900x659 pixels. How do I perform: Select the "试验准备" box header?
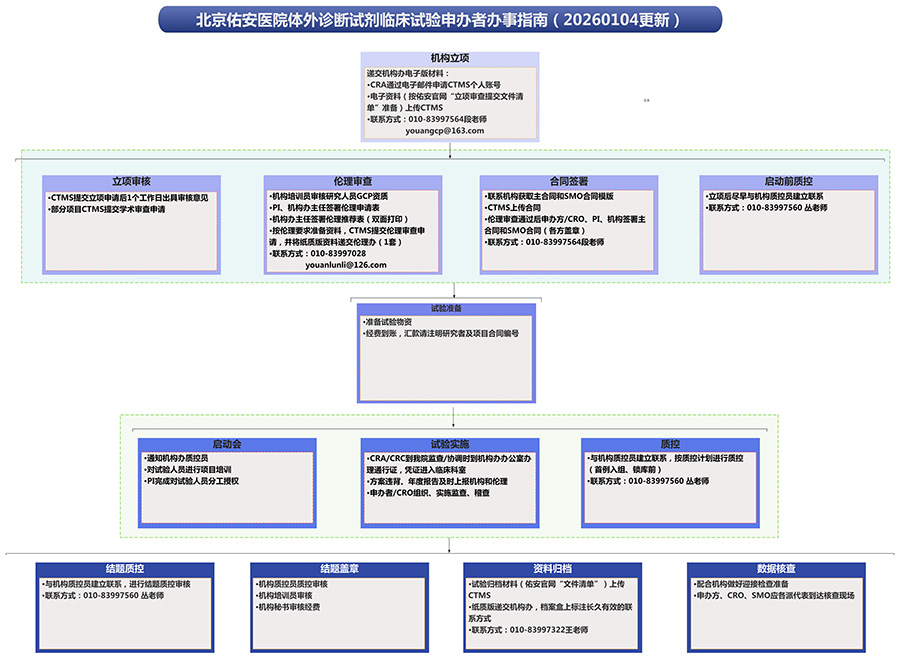click(x=447, y=309)
